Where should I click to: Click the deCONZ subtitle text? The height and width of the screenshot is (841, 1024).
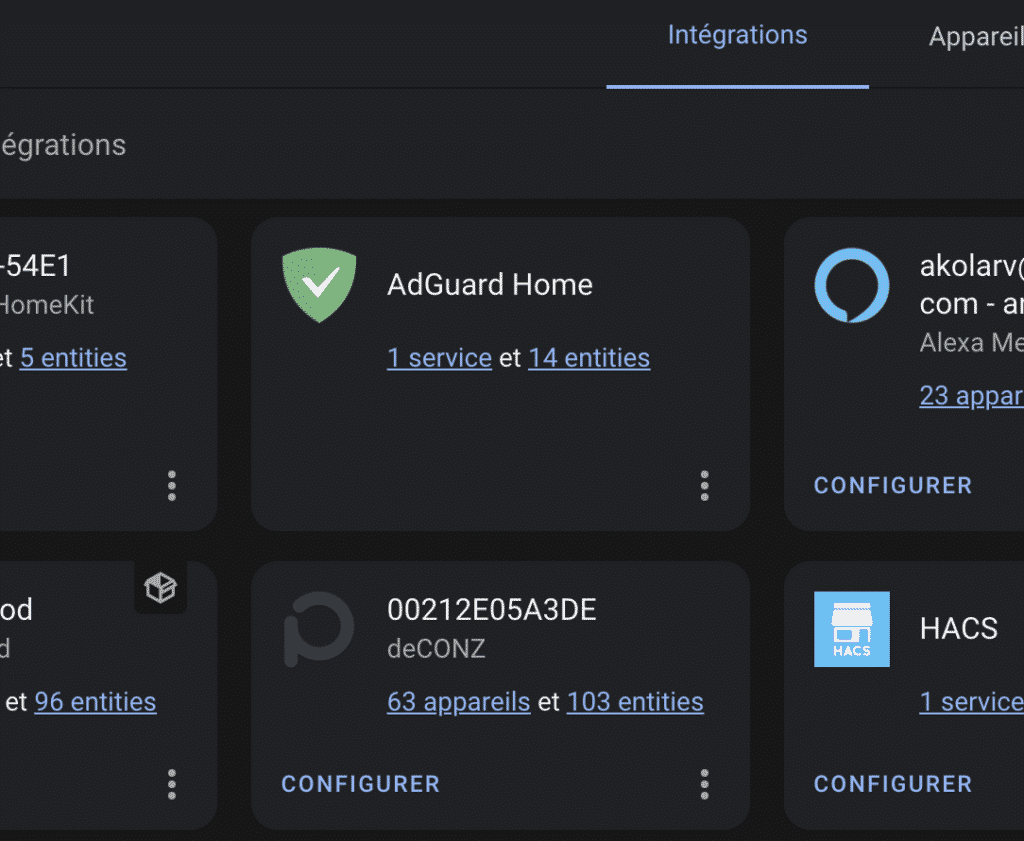click(x=436, y=649)
